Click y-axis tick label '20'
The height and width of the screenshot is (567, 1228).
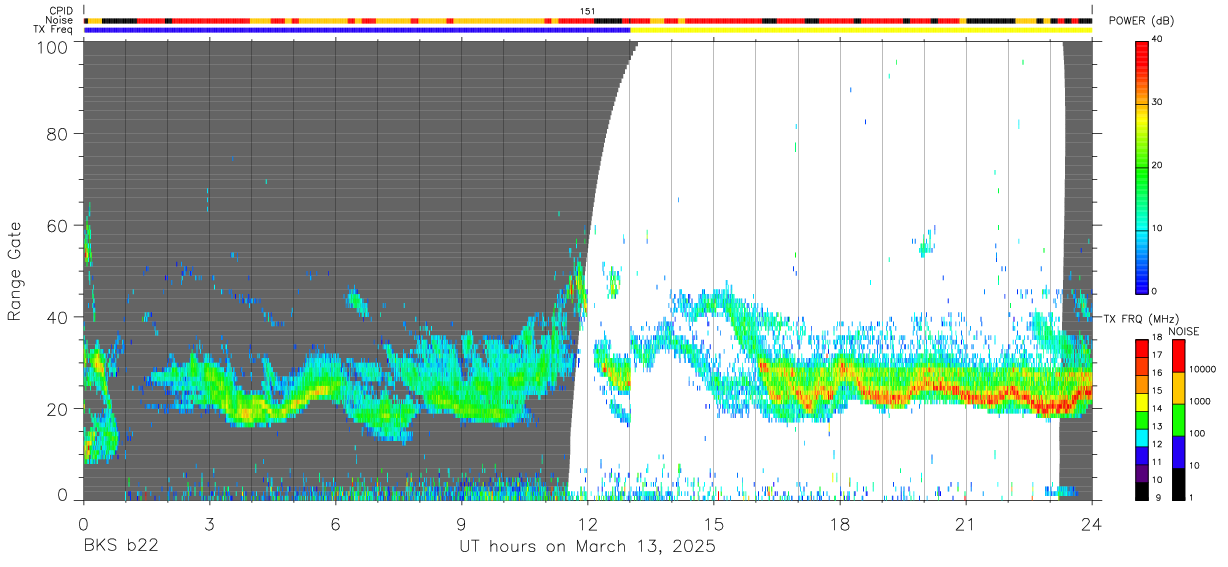(58, 409)
